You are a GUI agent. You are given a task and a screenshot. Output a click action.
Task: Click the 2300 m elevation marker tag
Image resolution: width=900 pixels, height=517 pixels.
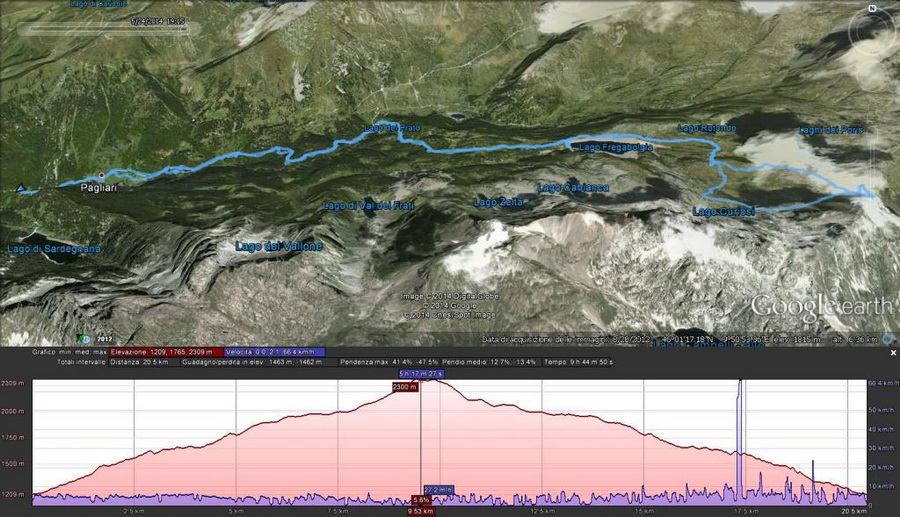405,387
